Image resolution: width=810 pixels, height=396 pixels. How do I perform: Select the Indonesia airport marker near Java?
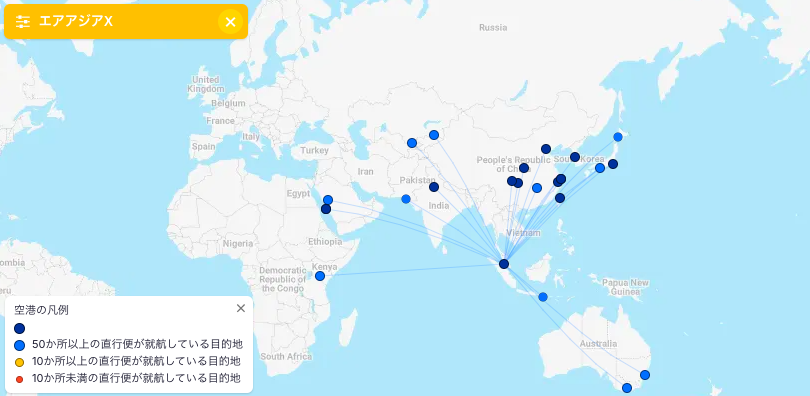543,297
